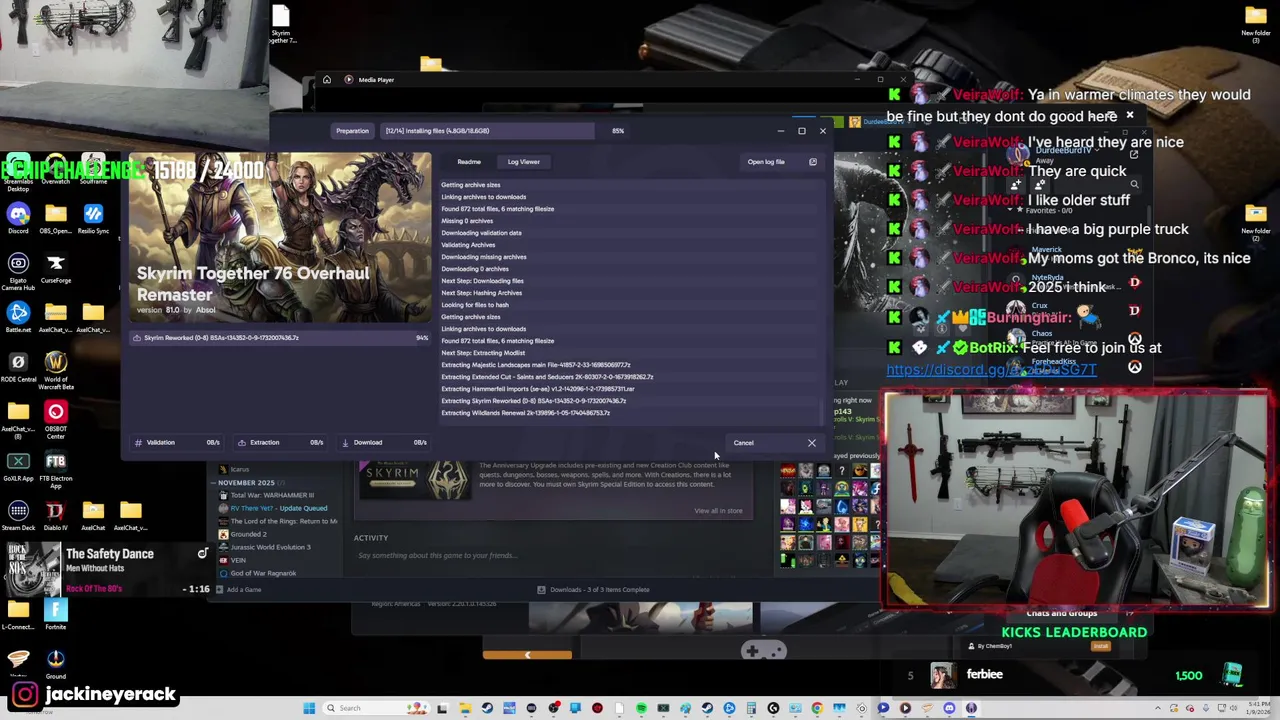Select Total War: WARHAMMER III in Steam library
This screenshot has height=720, width=1280.
(x=265, y=495)
